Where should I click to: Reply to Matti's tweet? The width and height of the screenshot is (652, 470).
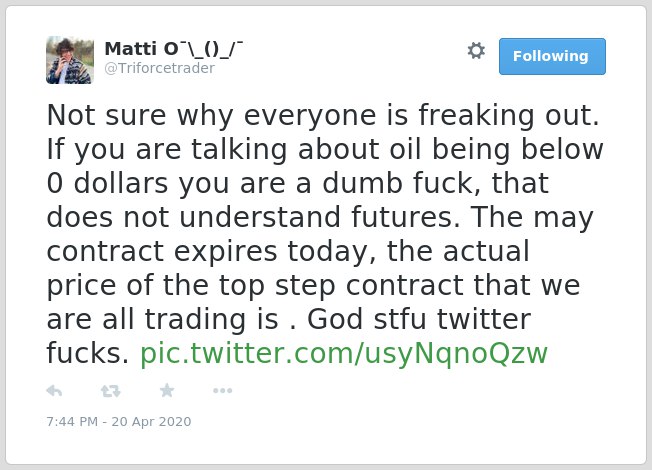[54, 391]
